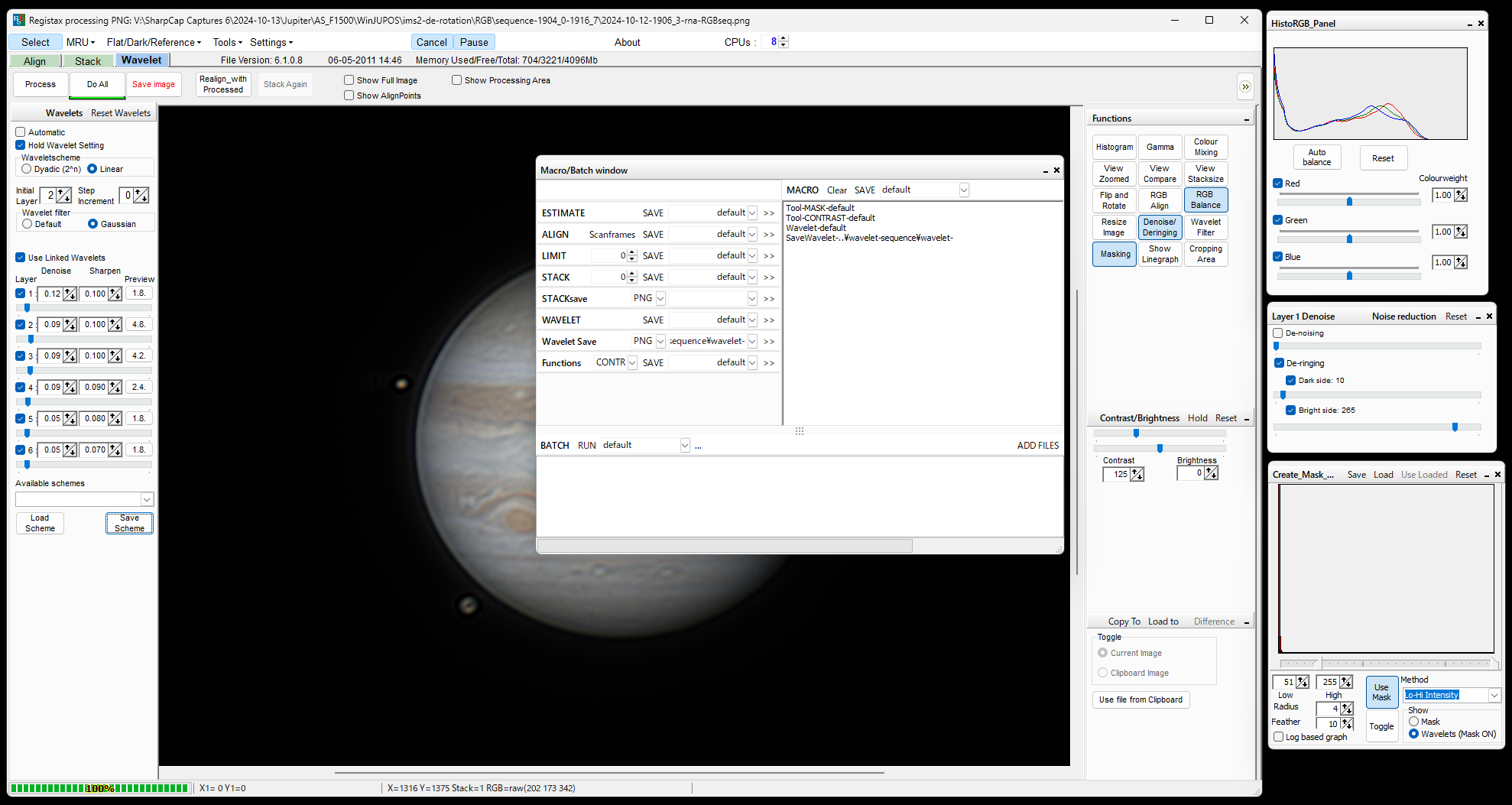Close the Layer 1 Denoise panel

1489,316
